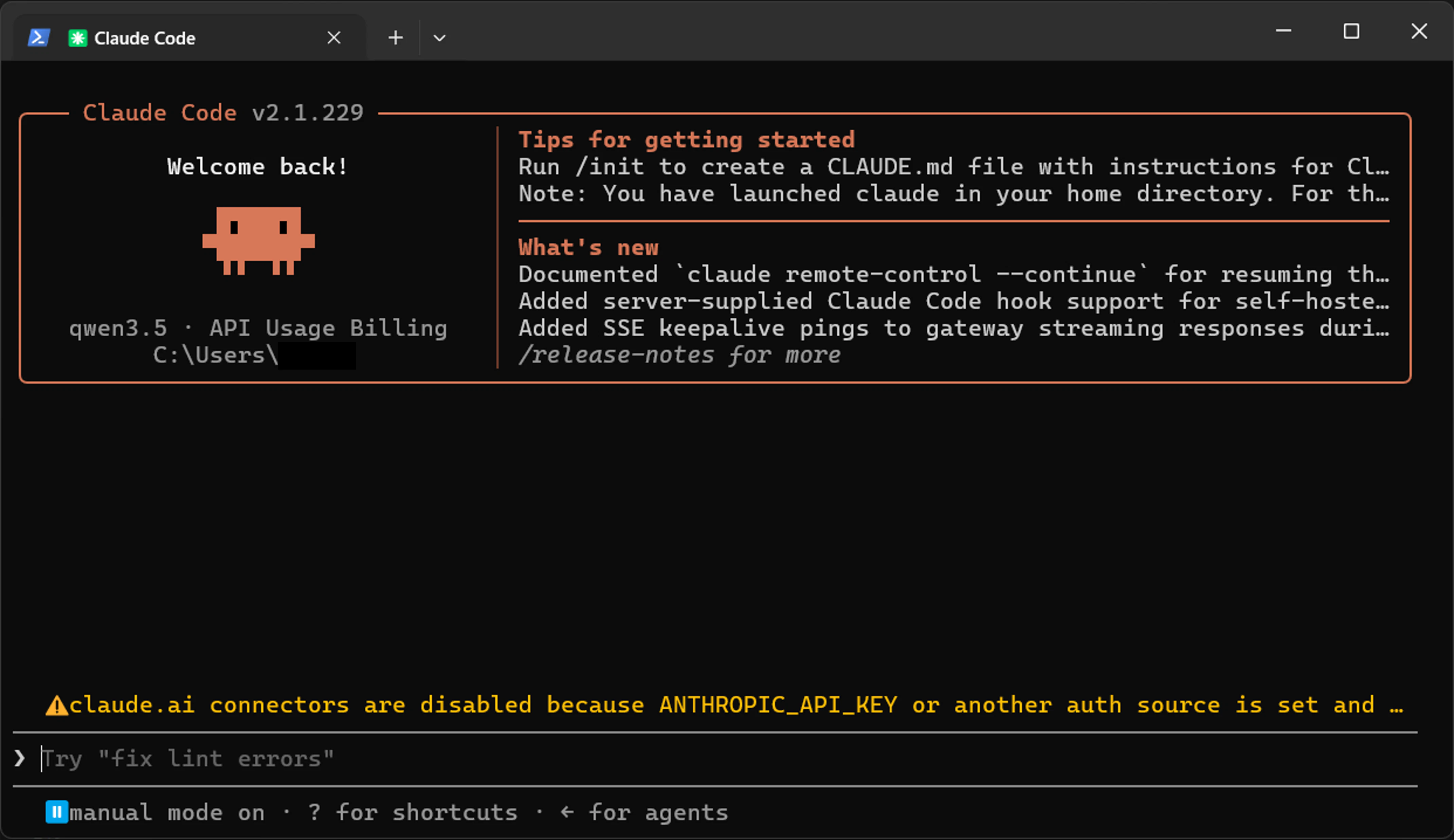The height and width of the screenshot is (840, 1454).
Task: Click the "Tips for getting started" heading
Action: (687, 139)
